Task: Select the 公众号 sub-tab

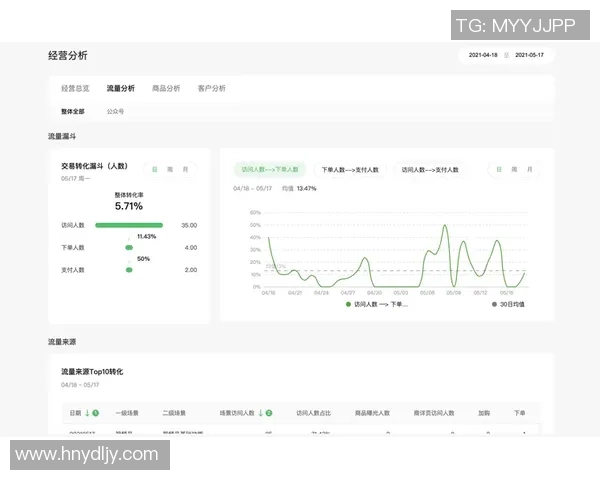Action: tap(116, 112)
